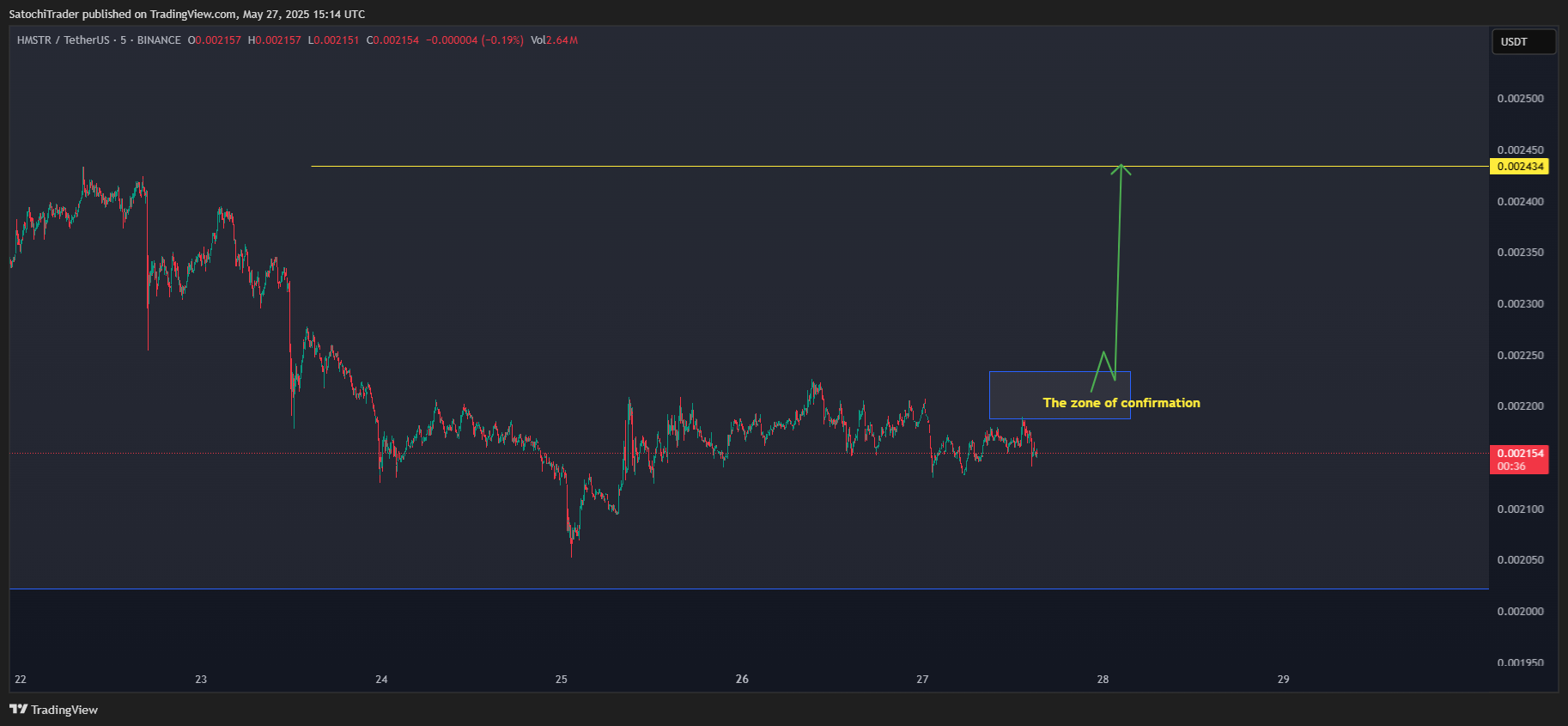The width and height of the screenshot is (1568, 726).
Task: Click date 28 on time axis
Action: 1103,680
